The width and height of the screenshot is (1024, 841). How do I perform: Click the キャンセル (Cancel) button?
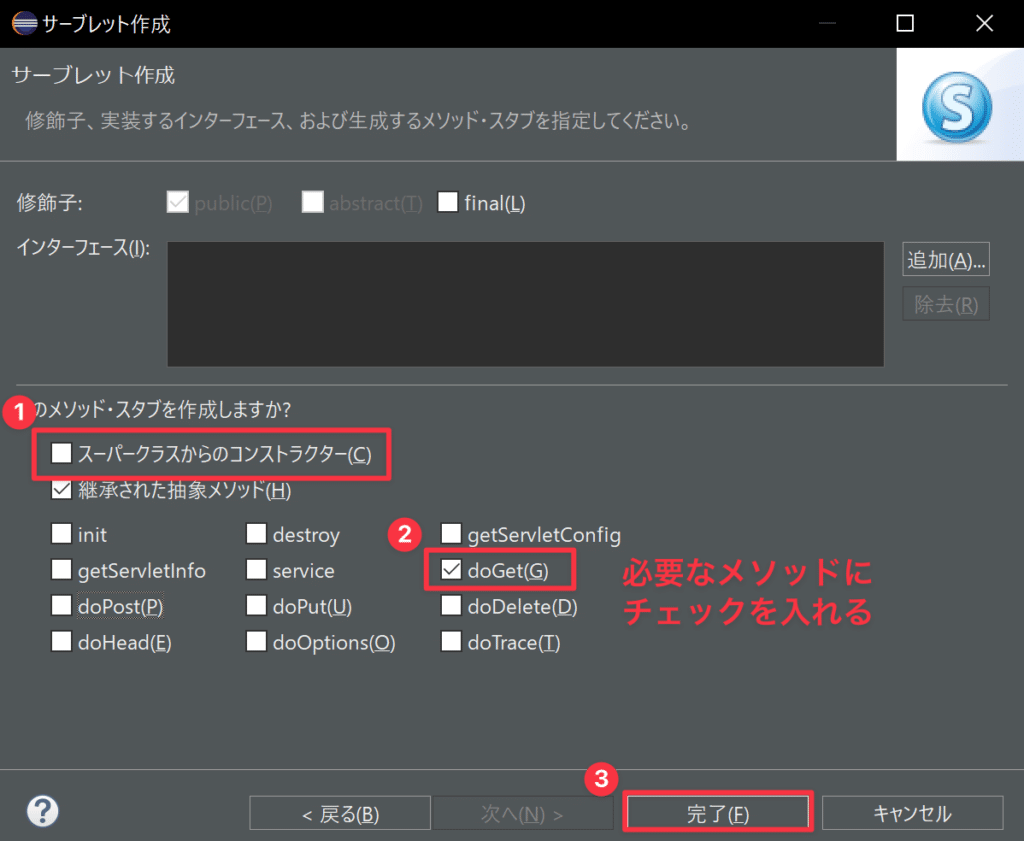[x=912, y=813]
